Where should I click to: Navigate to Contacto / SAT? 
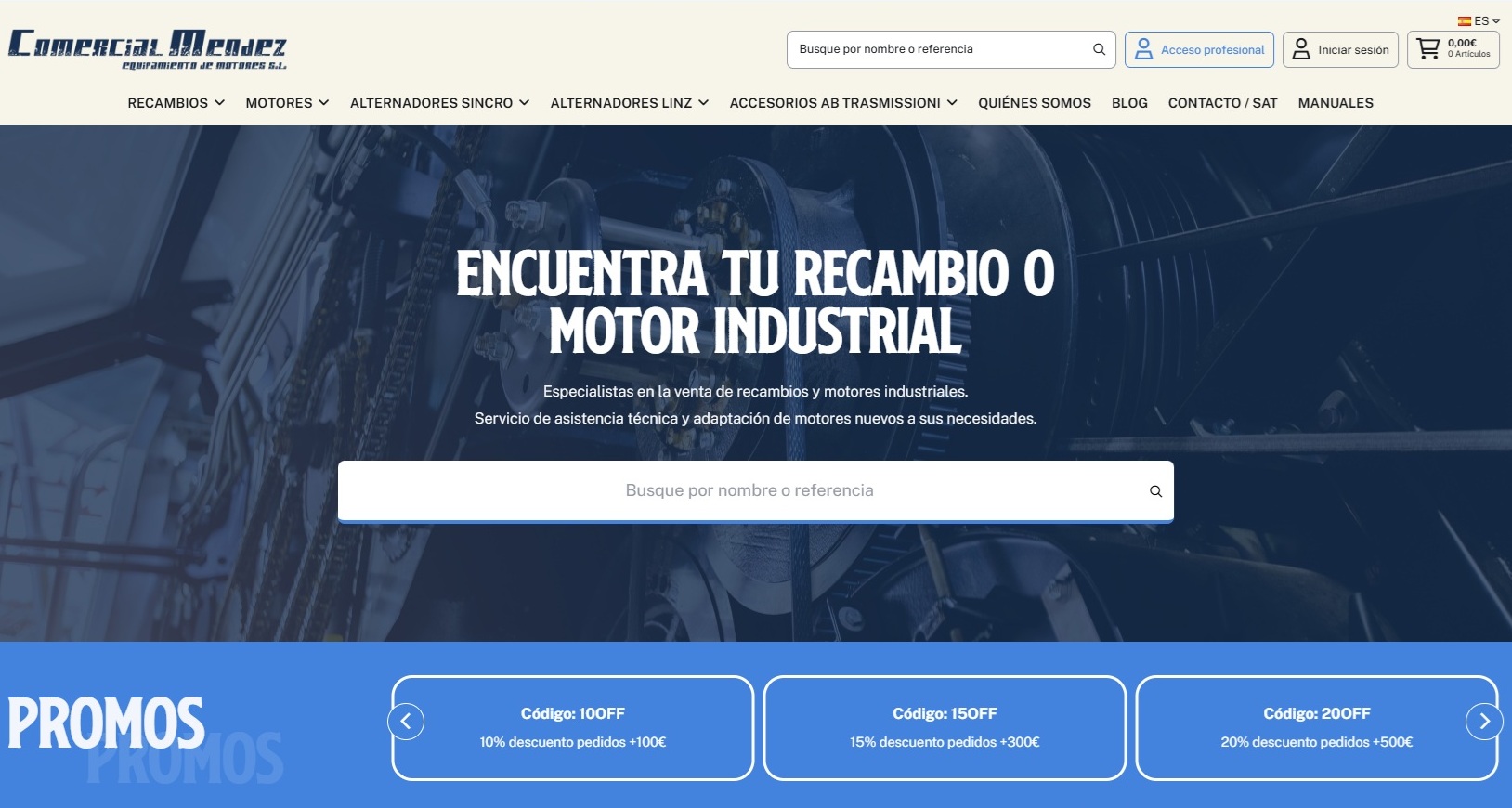(x=1222, y=103)
